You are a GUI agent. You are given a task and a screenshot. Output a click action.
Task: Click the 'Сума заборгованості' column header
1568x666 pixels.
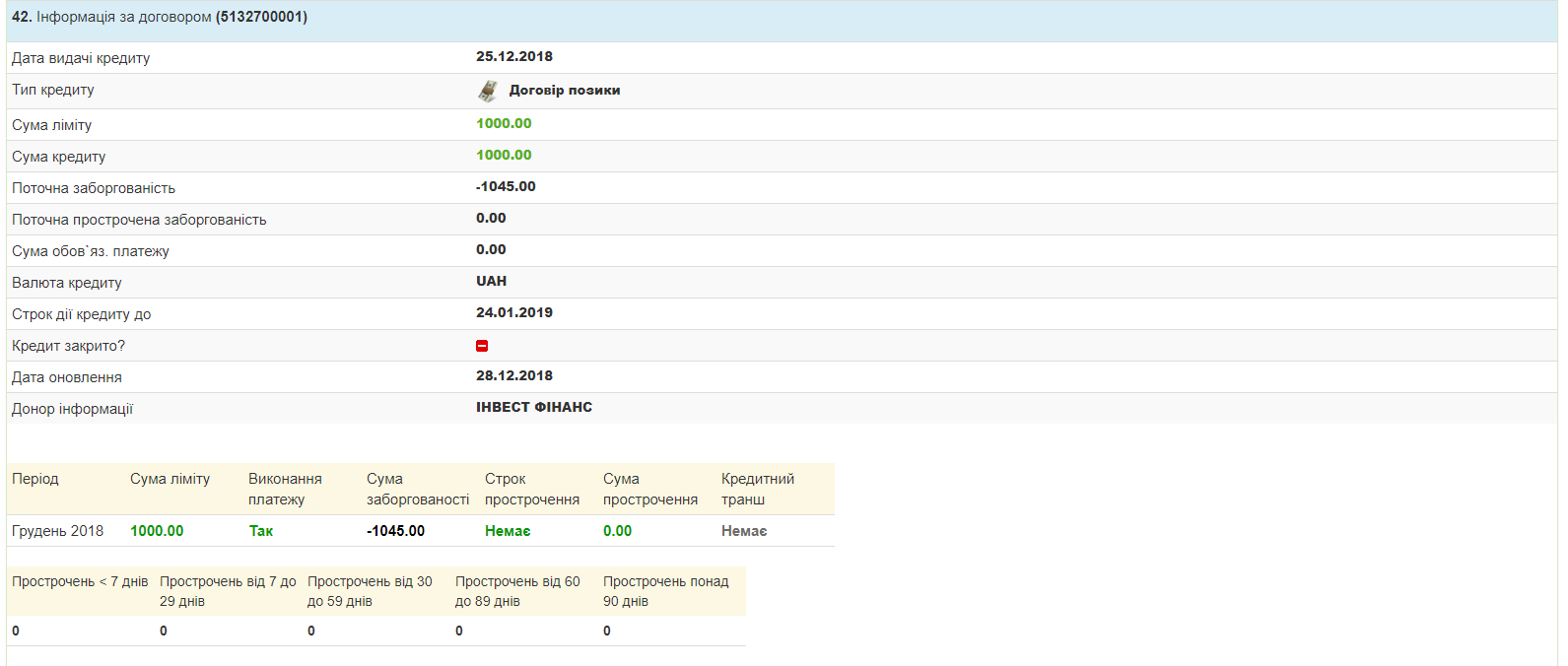pos(418,489)
